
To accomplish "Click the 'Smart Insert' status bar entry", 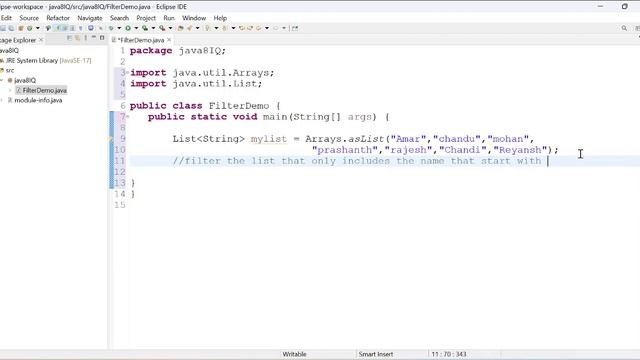I will click(376, 354).
